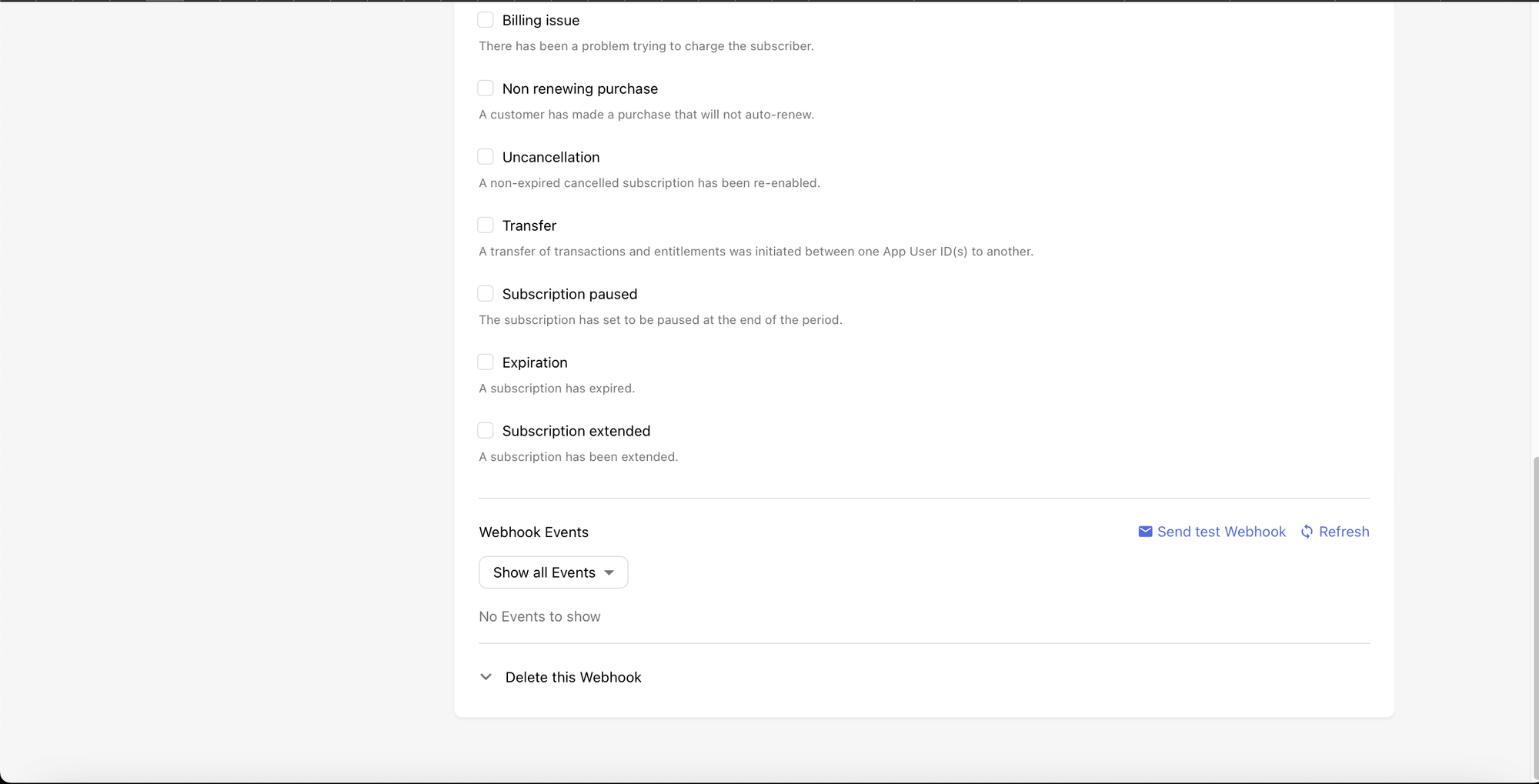Toggle the Uncancellation checkbox
Image resolution: width=1539 pixels, height=784 pixels.
[x=486, y=157]
